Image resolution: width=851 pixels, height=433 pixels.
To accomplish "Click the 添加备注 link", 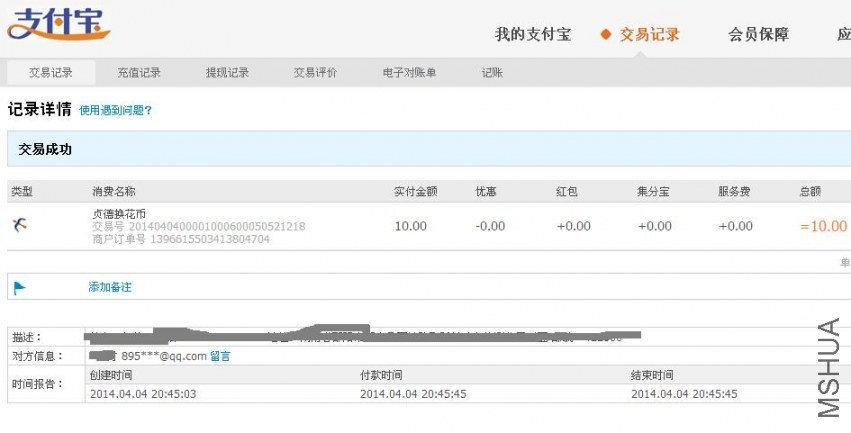I will pos(110,287).
